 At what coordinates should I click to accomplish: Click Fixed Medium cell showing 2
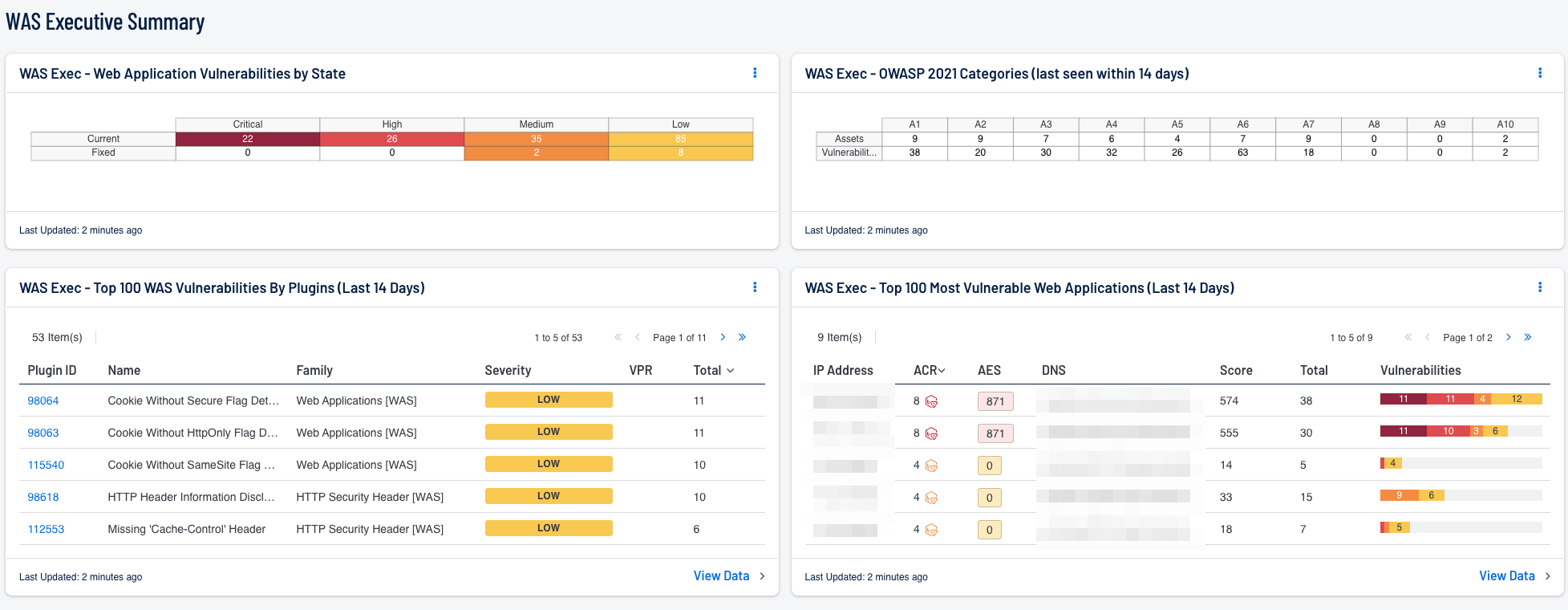[537, 152]
